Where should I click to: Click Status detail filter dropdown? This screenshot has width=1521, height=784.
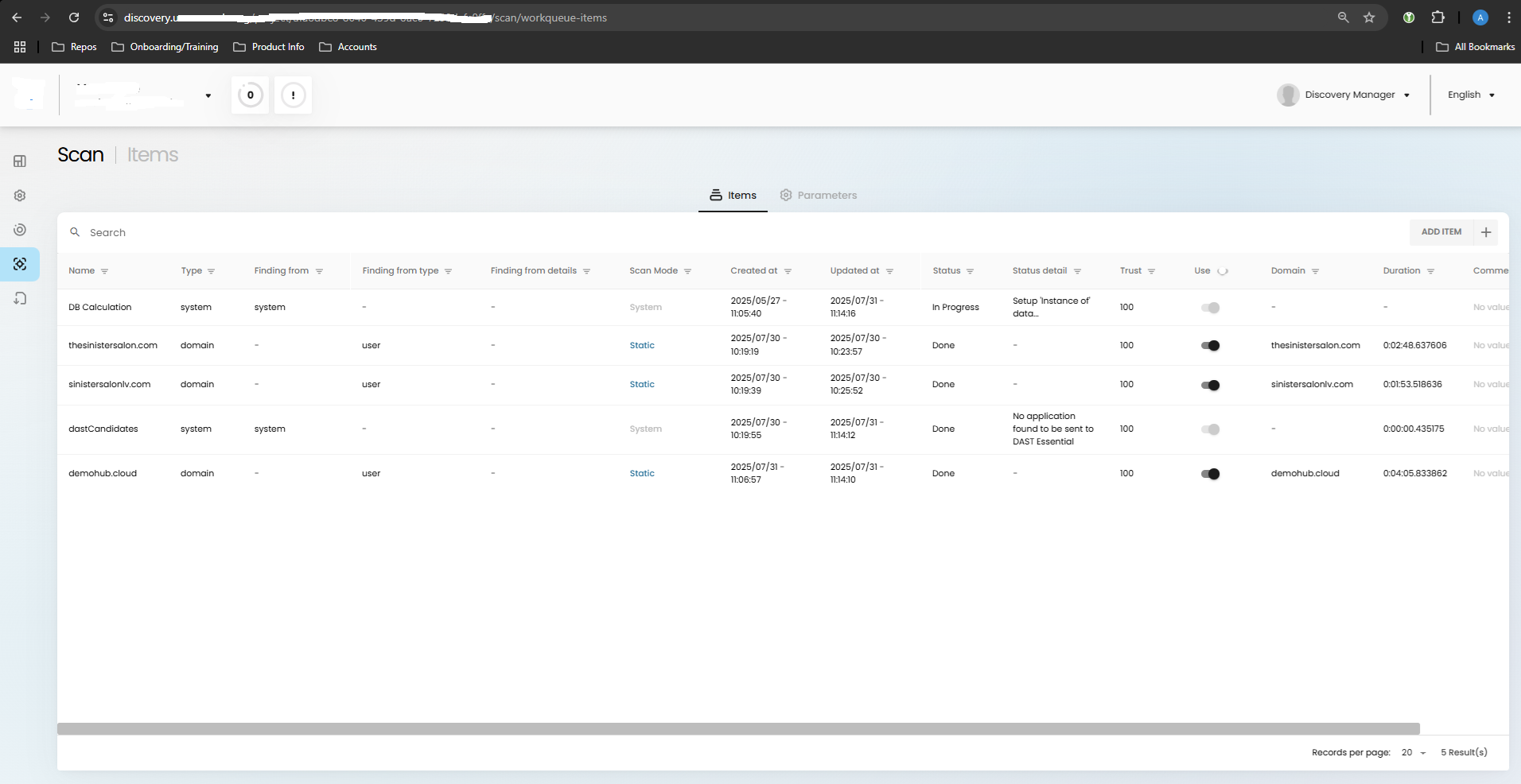click(1077, 271)
